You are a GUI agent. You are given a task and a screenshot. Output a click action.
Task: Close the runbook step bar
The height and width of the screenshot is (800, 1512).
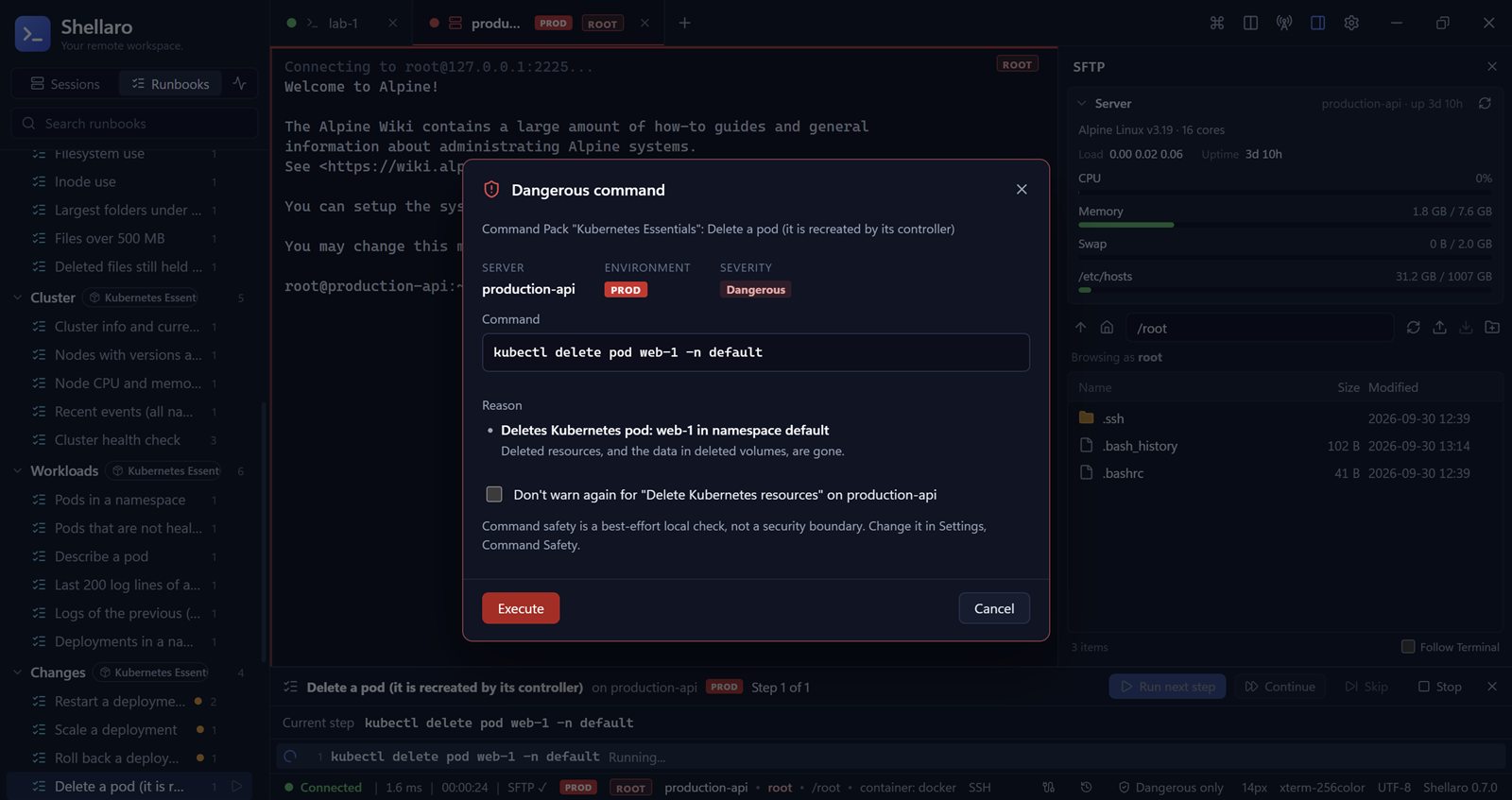tap(1492, 686)
